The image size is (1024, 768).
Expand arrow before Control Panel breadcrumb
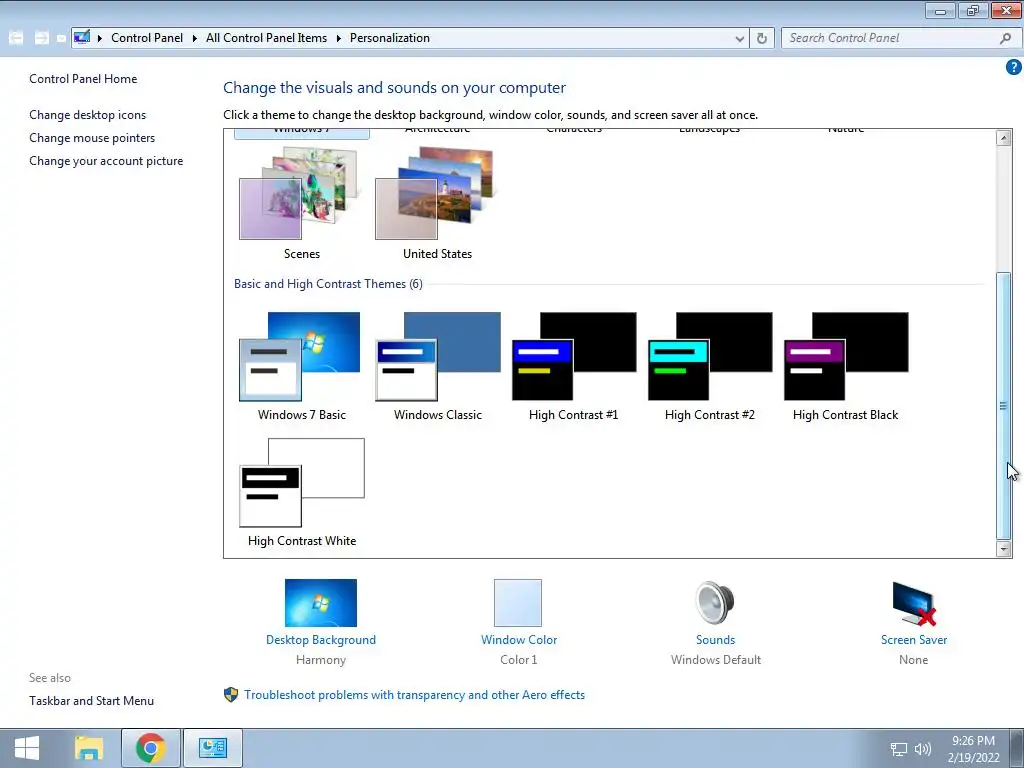(x=100, y=39)
